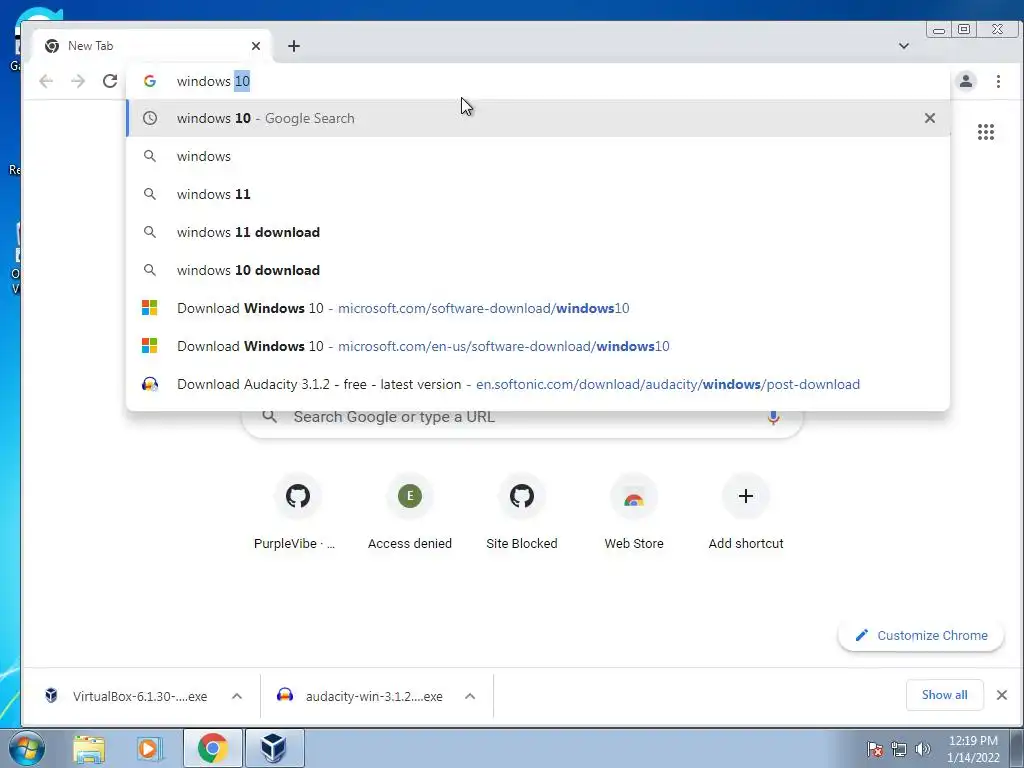Open the volume speaker tray icon
Viewport: 1024px width, 768px height.
923,748
